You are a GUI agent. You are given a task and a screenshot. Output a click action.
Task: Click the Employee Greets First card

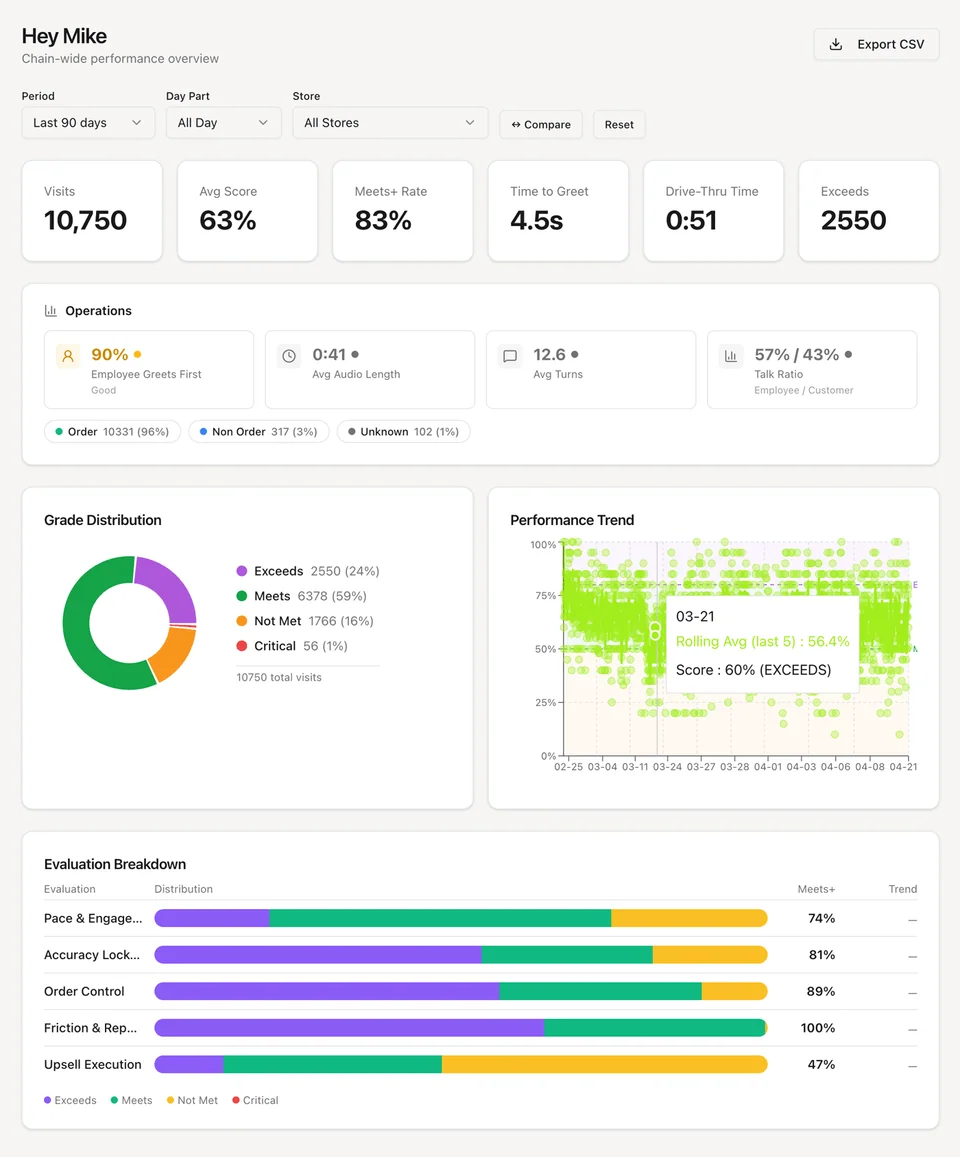point(149,370)
